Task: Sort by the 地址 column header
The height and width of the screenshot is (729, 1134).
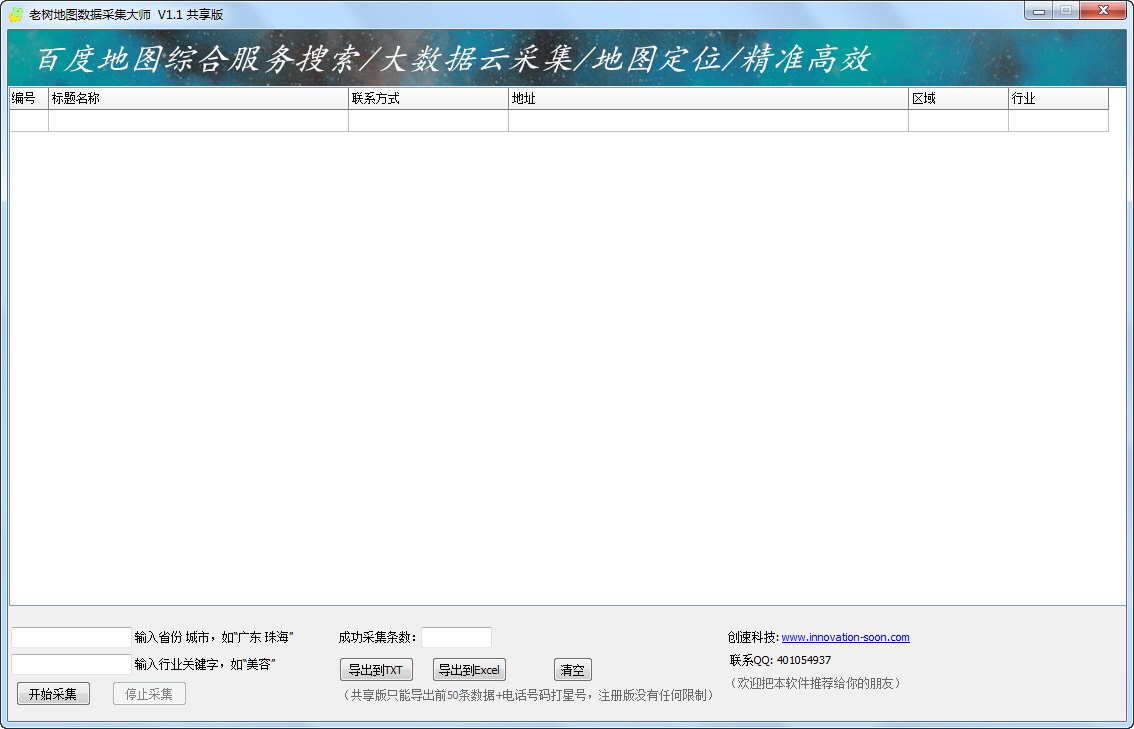Action: click(x=708, y=98)
